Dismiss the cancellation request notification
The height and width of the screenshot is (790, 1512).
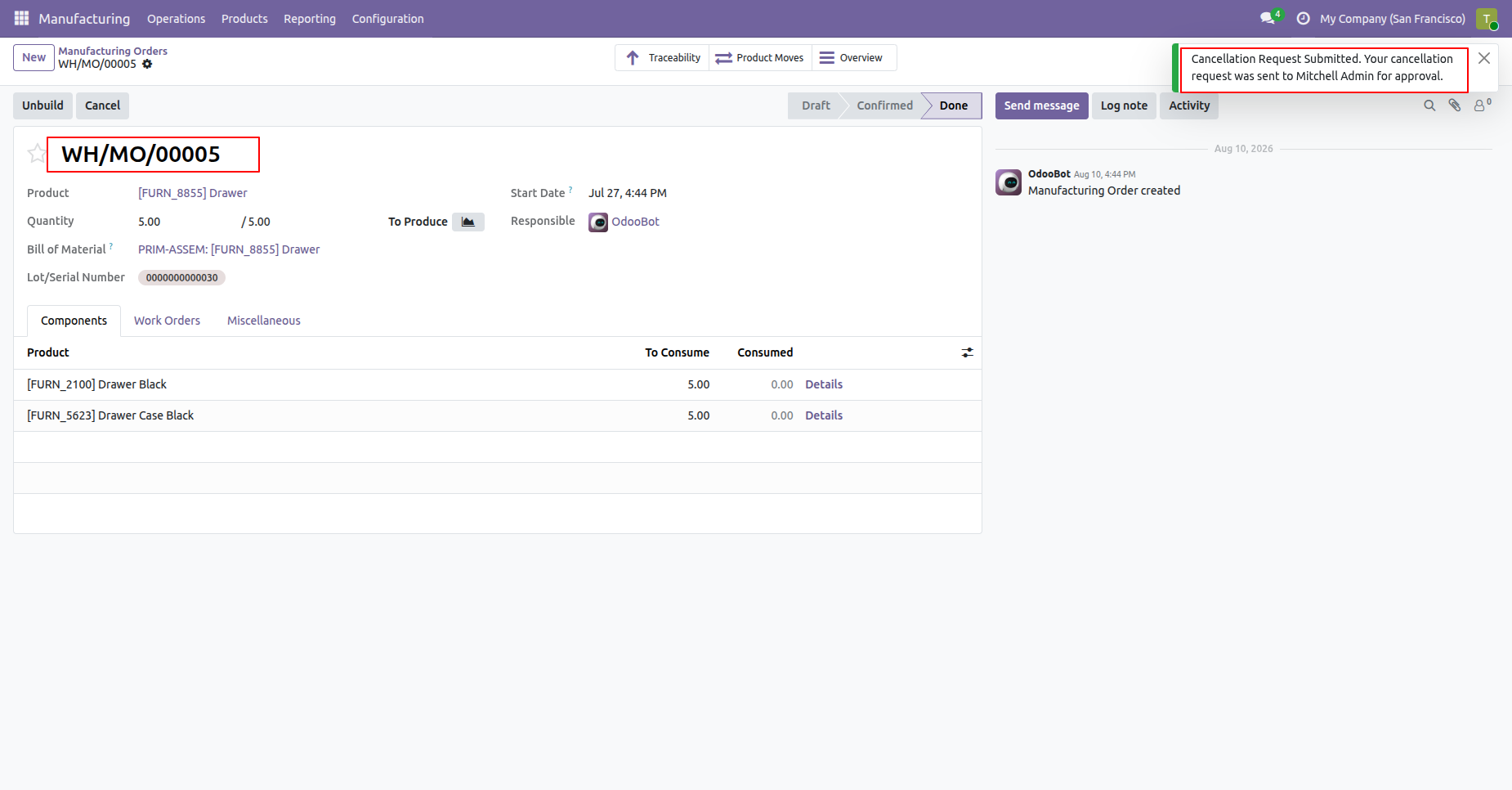(1484, 58)
